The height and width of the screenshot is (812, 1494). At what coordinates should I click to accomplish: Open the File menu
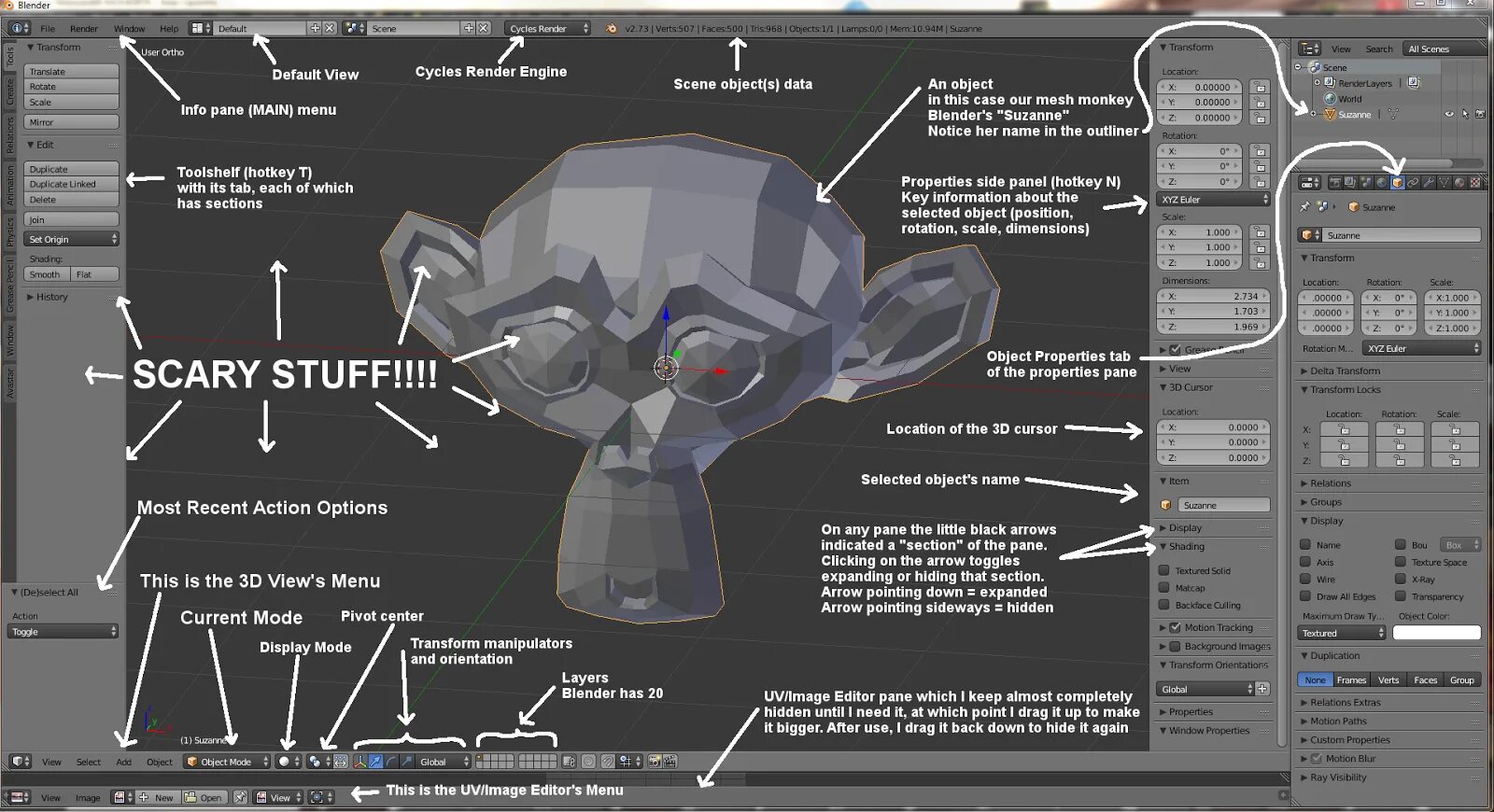(48, 29)
